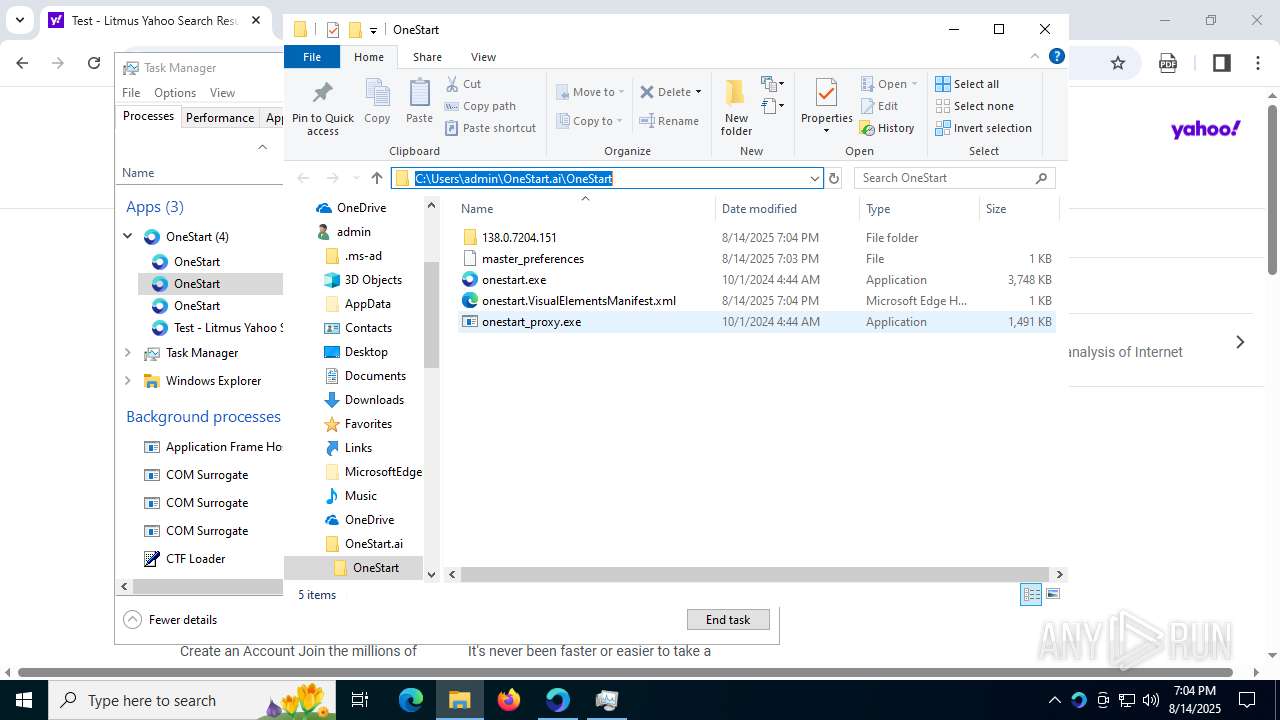Select Downloads in navigation pane

click(374, 400)
